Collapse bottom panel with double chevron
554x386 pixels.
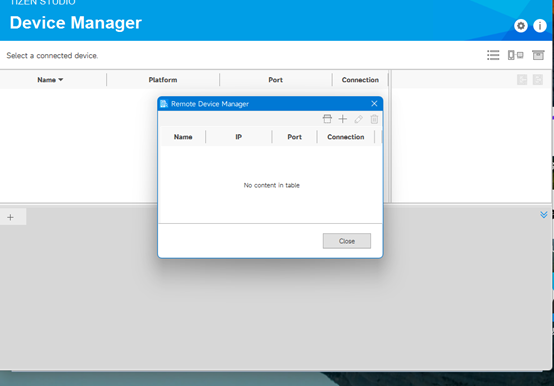(x=543, y=215)
